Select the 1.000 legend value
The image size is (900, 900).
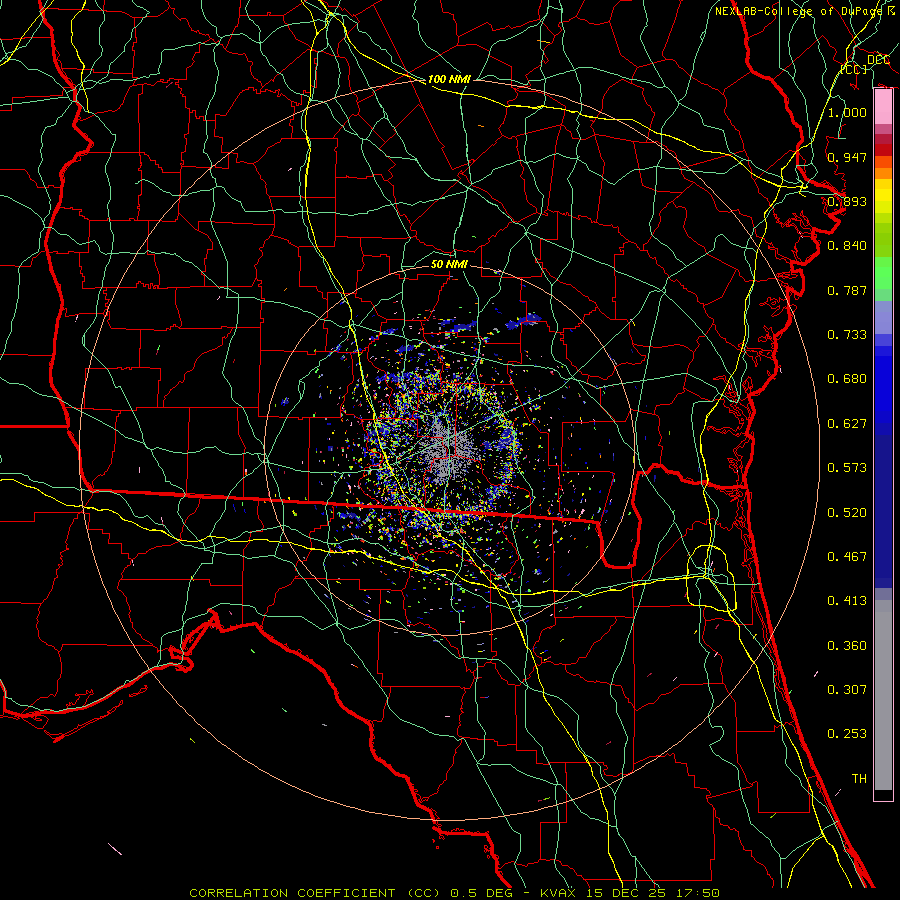click(847, 112)
